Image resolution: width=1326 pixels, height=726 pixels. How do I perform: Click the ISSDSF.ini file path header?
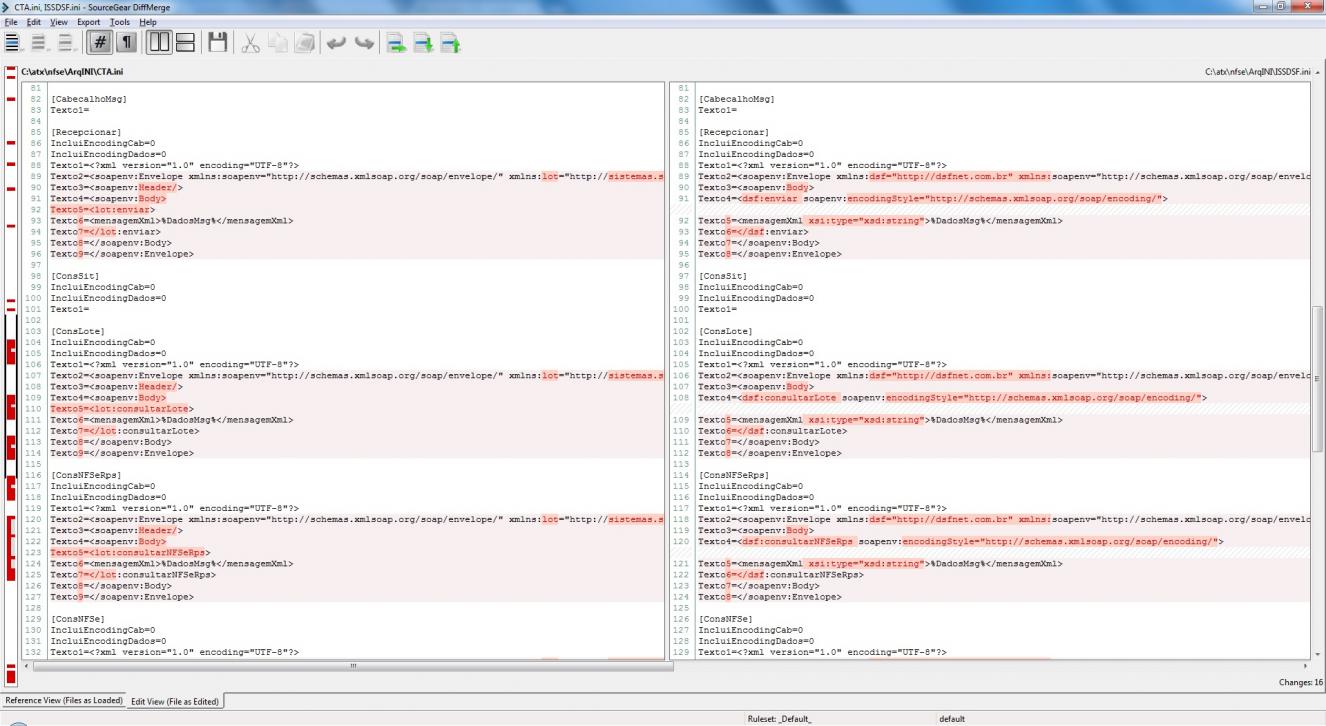[1258, 72]
